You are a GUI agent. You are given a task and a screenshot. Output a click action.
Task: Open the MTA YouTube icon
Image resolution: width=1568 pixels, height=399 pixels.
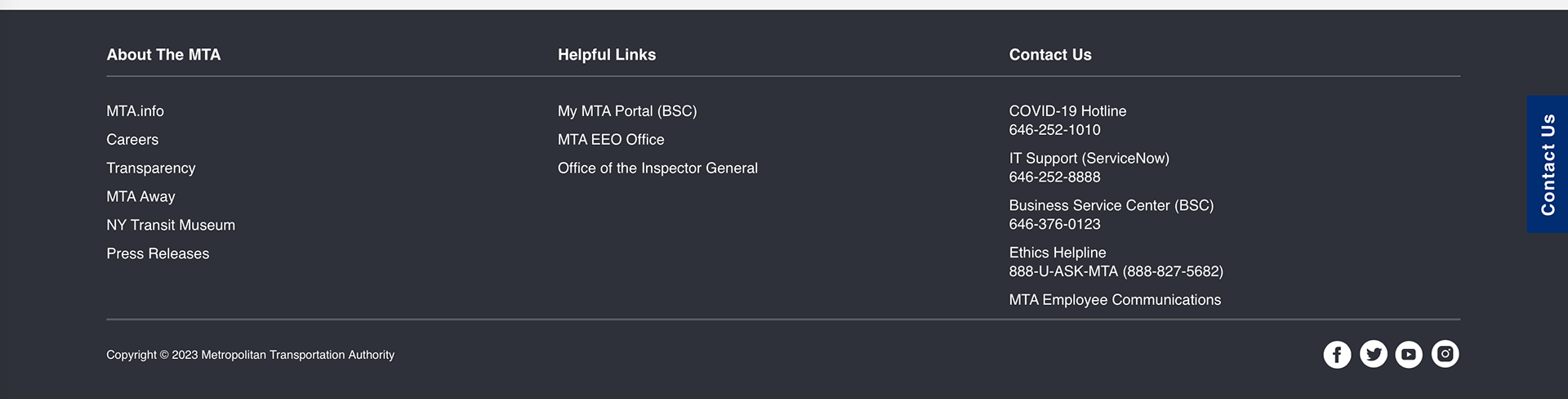1409,355
